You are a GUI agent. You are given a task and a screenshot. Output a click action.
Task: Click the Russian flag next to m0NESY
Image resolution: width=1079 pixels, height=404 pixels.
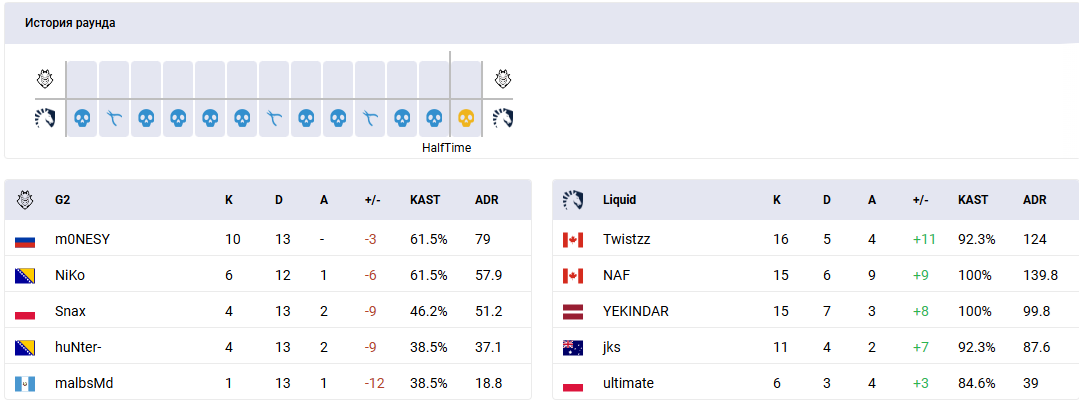[x=25, y=240]
